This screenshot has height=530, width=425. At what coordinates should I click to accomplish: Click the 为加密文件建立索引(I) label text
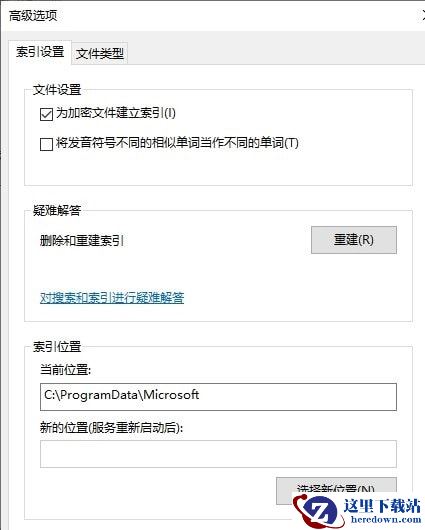coord(116,113)
